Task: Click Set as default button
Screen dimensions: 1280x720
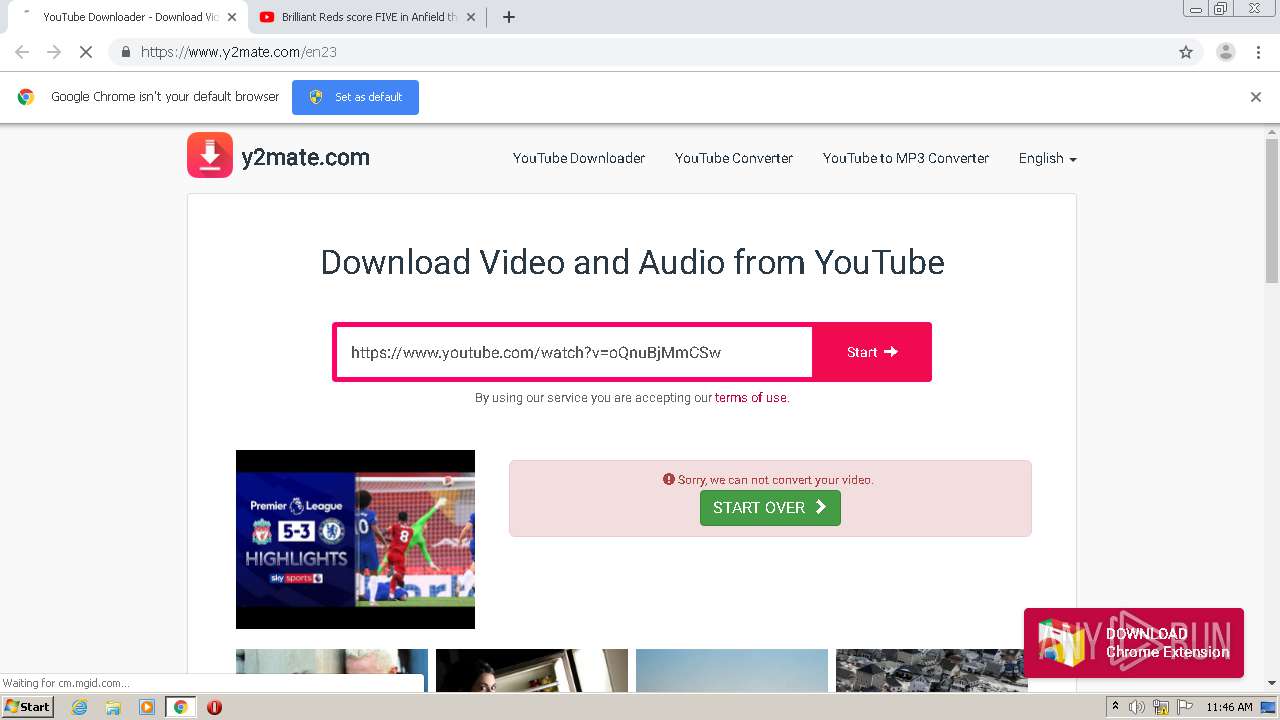Action: click(355, 97)
